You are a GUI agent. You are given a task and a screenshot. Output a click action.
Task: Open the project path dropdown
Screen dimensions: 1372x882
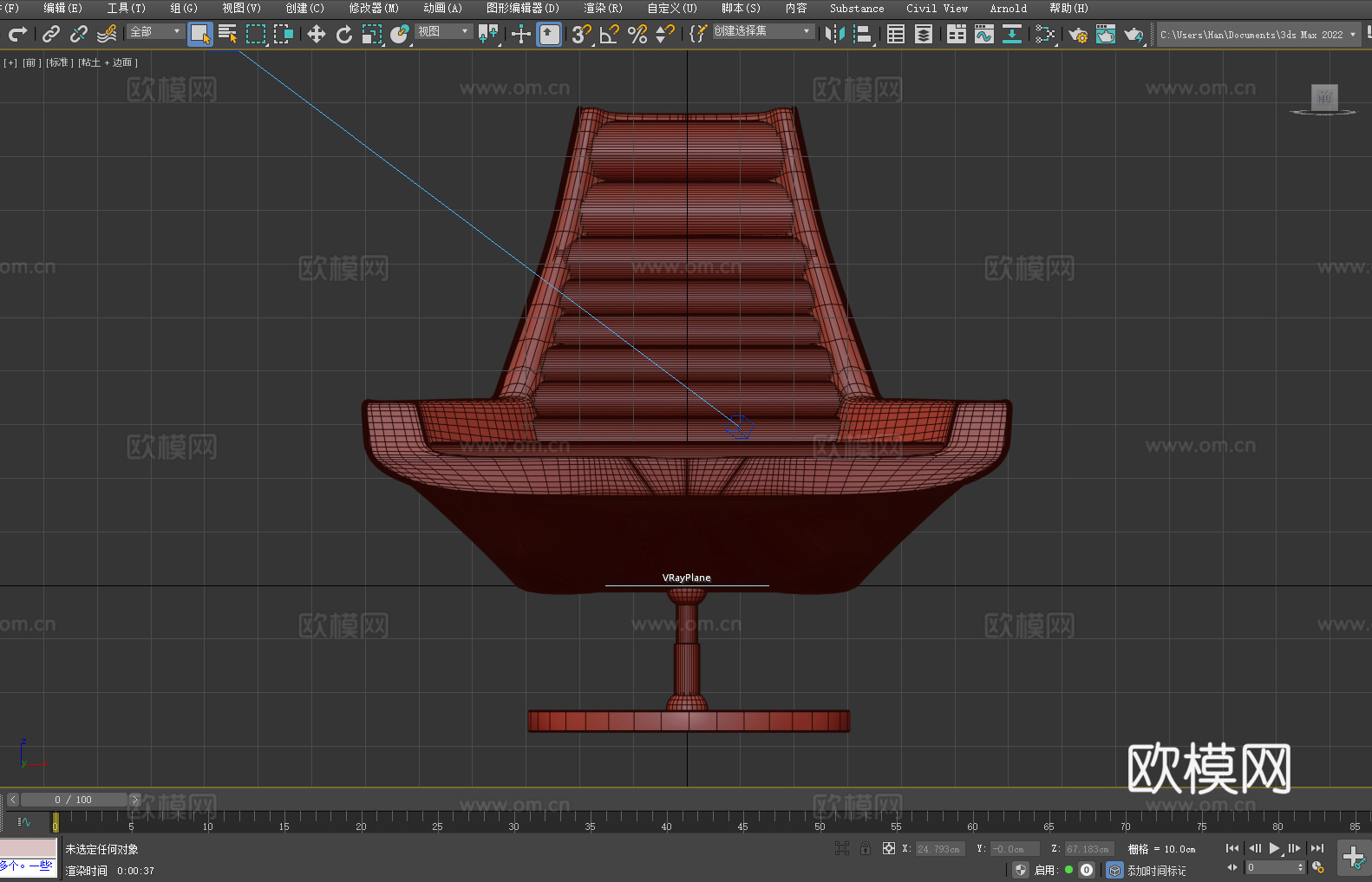click(x=1258, y=34)
